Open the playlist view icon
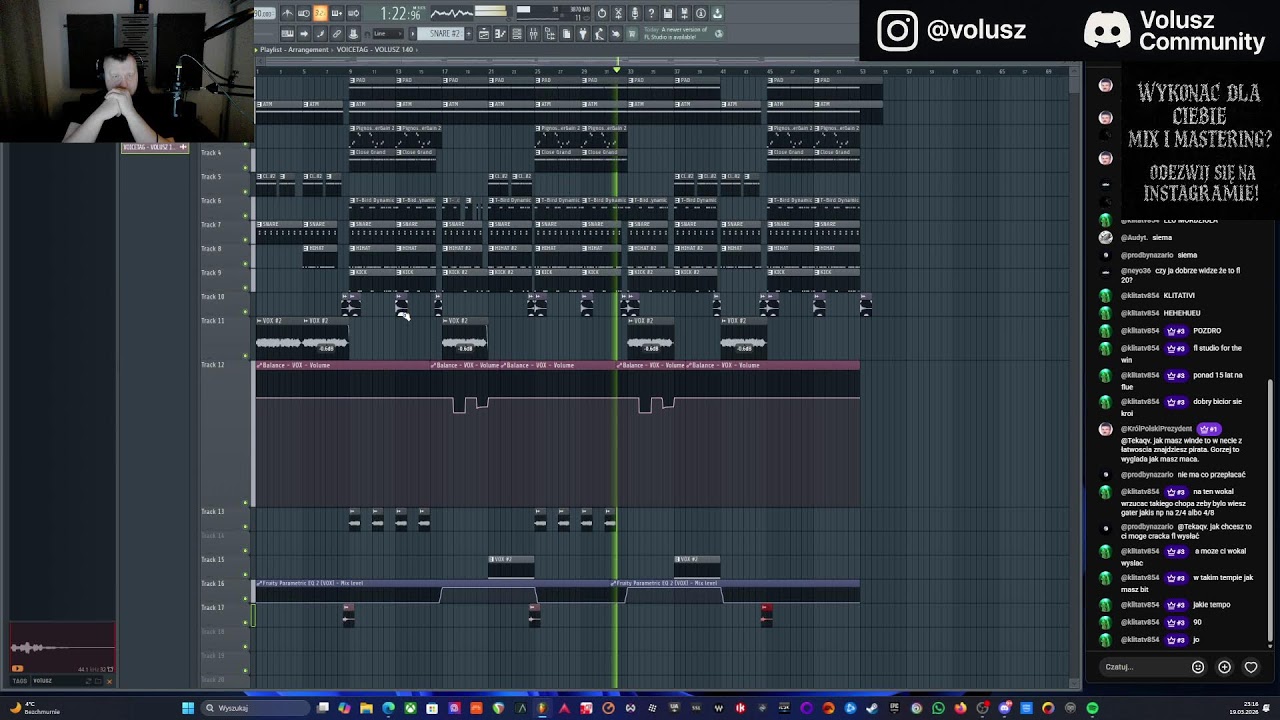1280x720 pixels. click(484, 34)
